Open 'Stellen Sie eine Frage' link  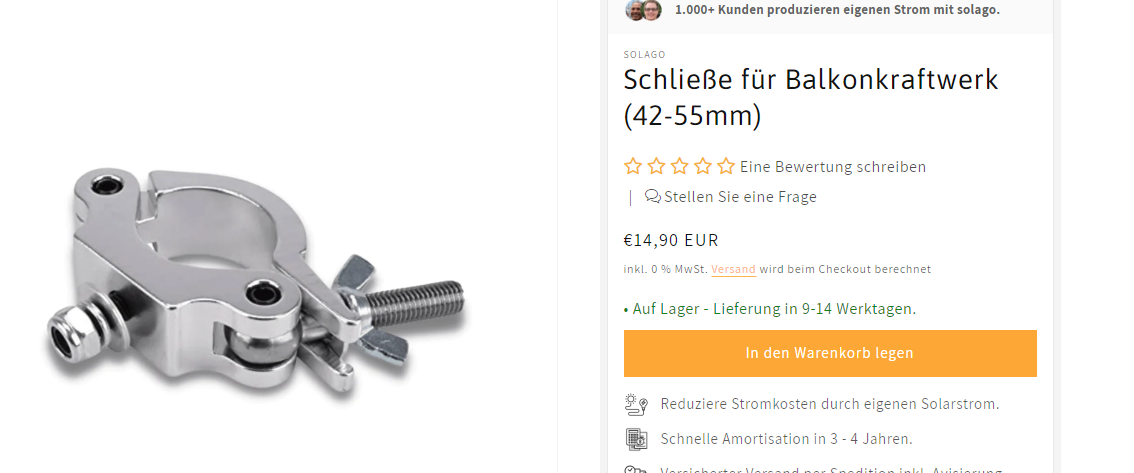pos(740,196)
